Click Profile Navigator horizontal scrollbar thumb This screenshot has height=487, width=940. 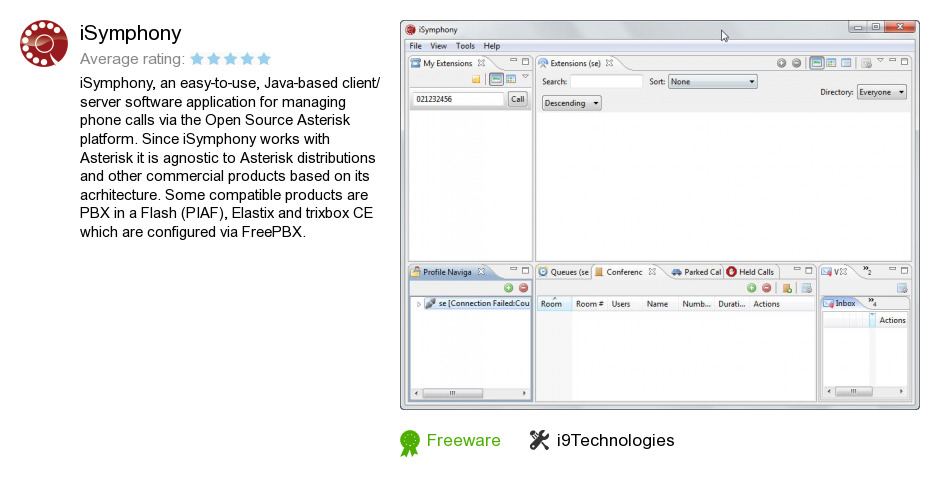click(x=452, y=393)
